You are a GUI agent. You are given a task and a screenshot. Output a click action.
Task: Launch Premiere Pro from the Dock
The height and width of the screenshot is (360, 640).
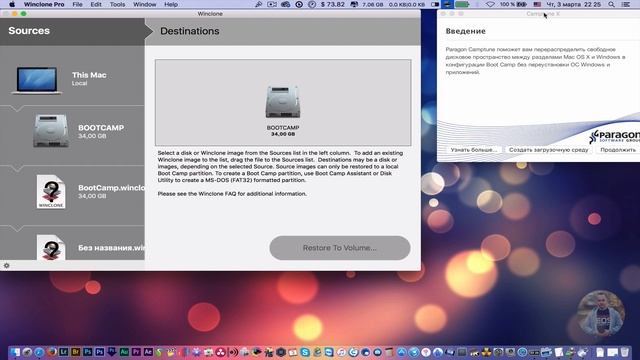(x=136, y=352)
